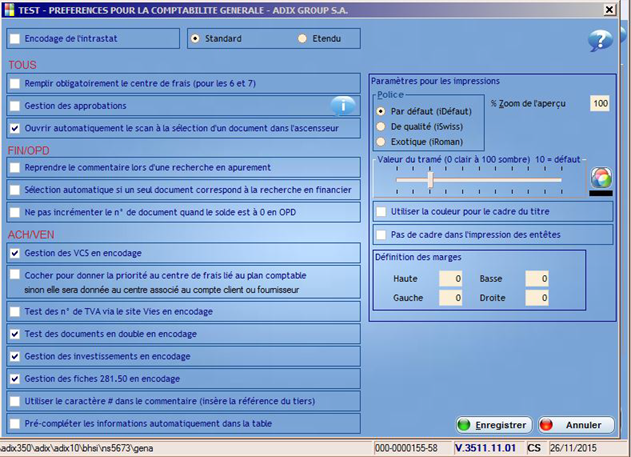Uncheck Gestion des VCS en encodage
The width and height of the screenshot is (631, 457).
click(x=15, y=254)
